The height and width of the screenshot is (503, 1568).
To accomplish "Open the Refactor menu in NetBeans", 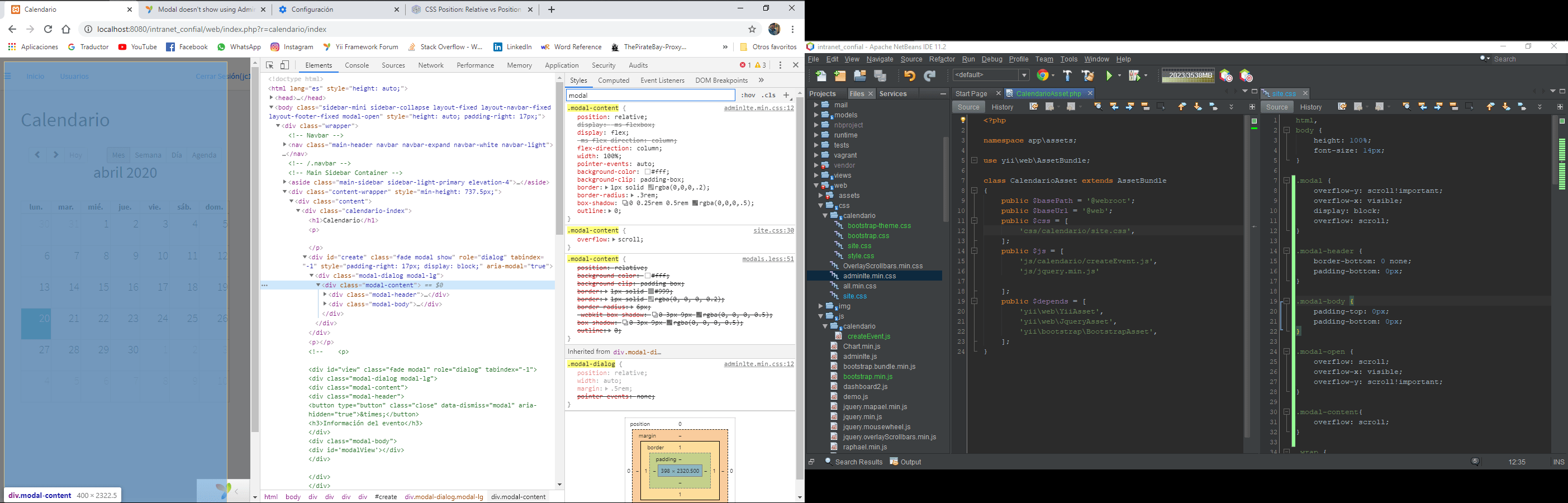I will click(942, 59).
